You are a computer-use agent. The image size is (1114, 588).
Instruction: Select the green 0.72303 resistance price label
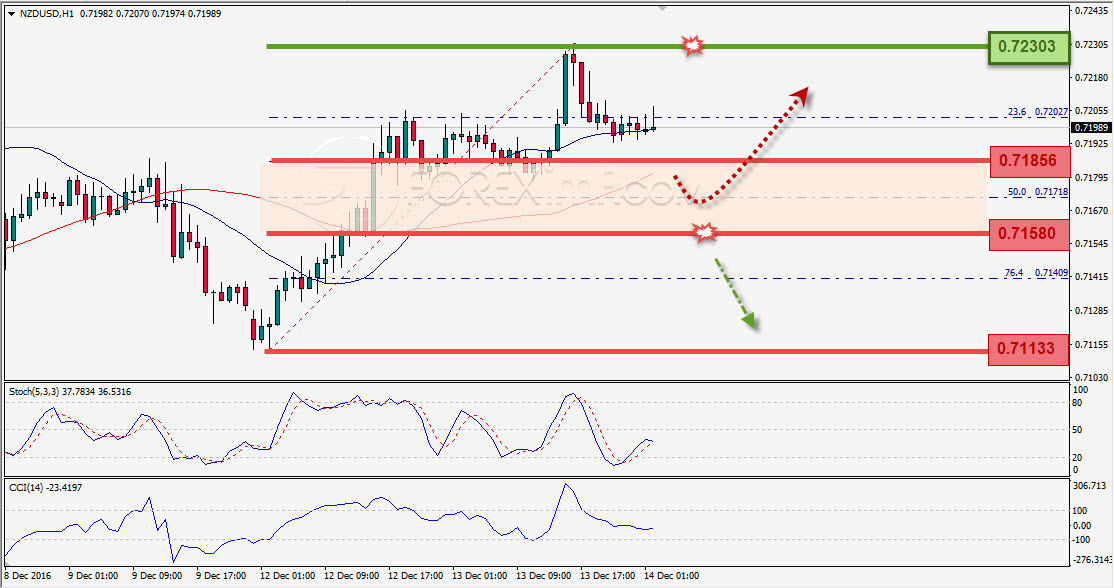tap(1029, 47)
